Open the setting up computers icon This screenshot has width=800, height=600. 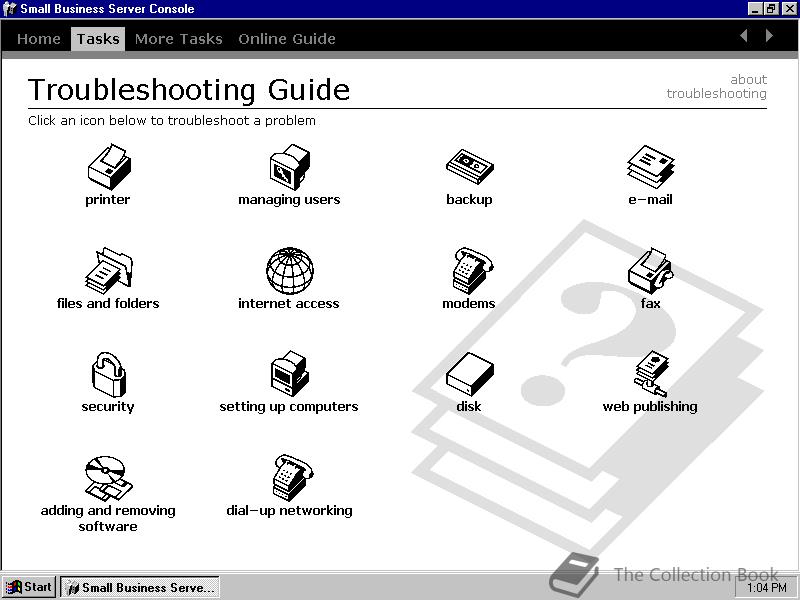(x=290, y=373)
